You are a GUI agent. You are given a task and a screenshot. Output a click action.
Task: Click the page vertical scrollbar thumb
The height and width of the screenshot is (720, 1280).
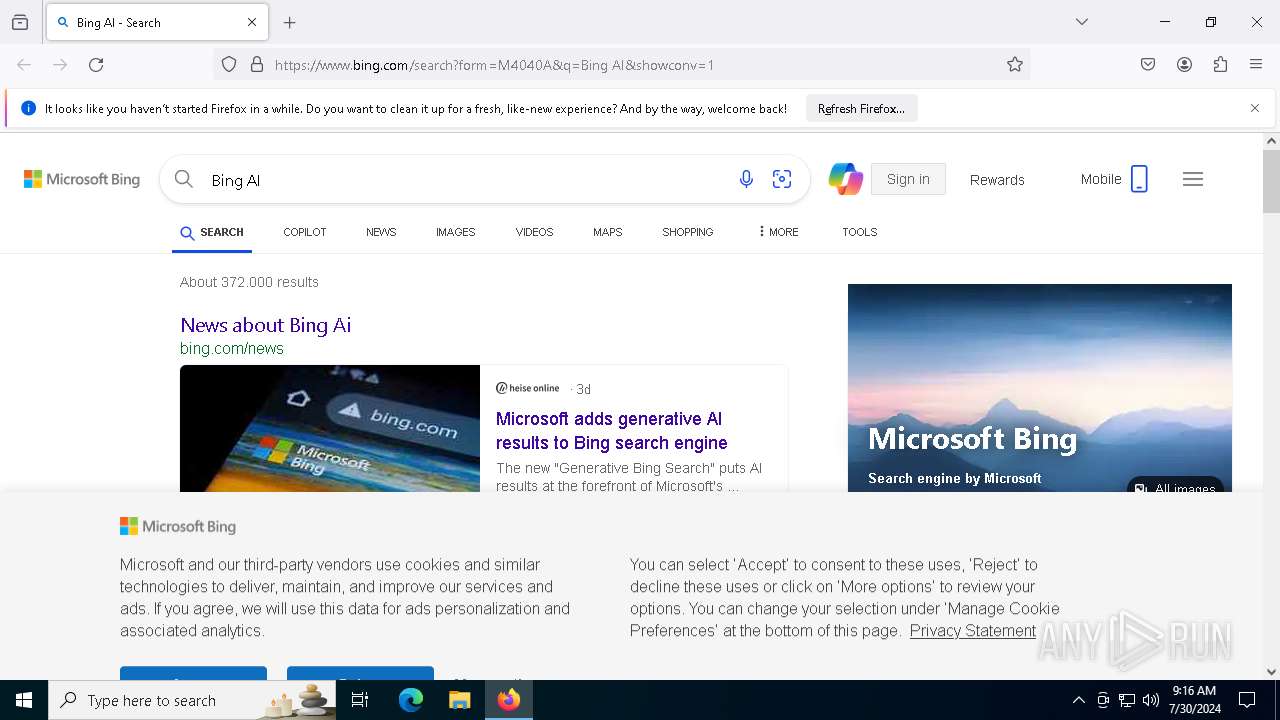[x=1271, y=181]
